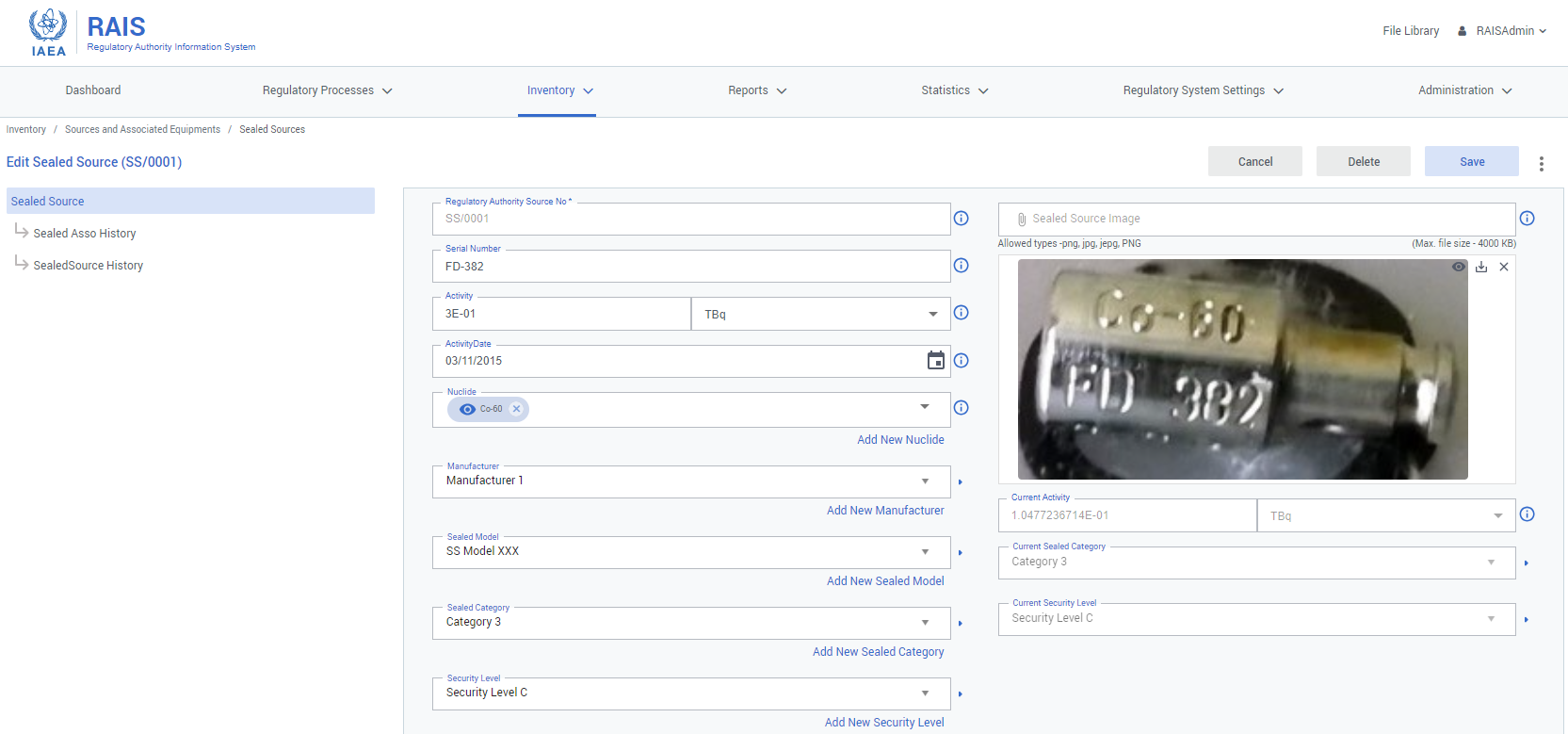Open info icon for Regulatory Authority Source No
The width and height of the screenshot is (1568, 734).
pyautogui.click(x=961, y=219)
